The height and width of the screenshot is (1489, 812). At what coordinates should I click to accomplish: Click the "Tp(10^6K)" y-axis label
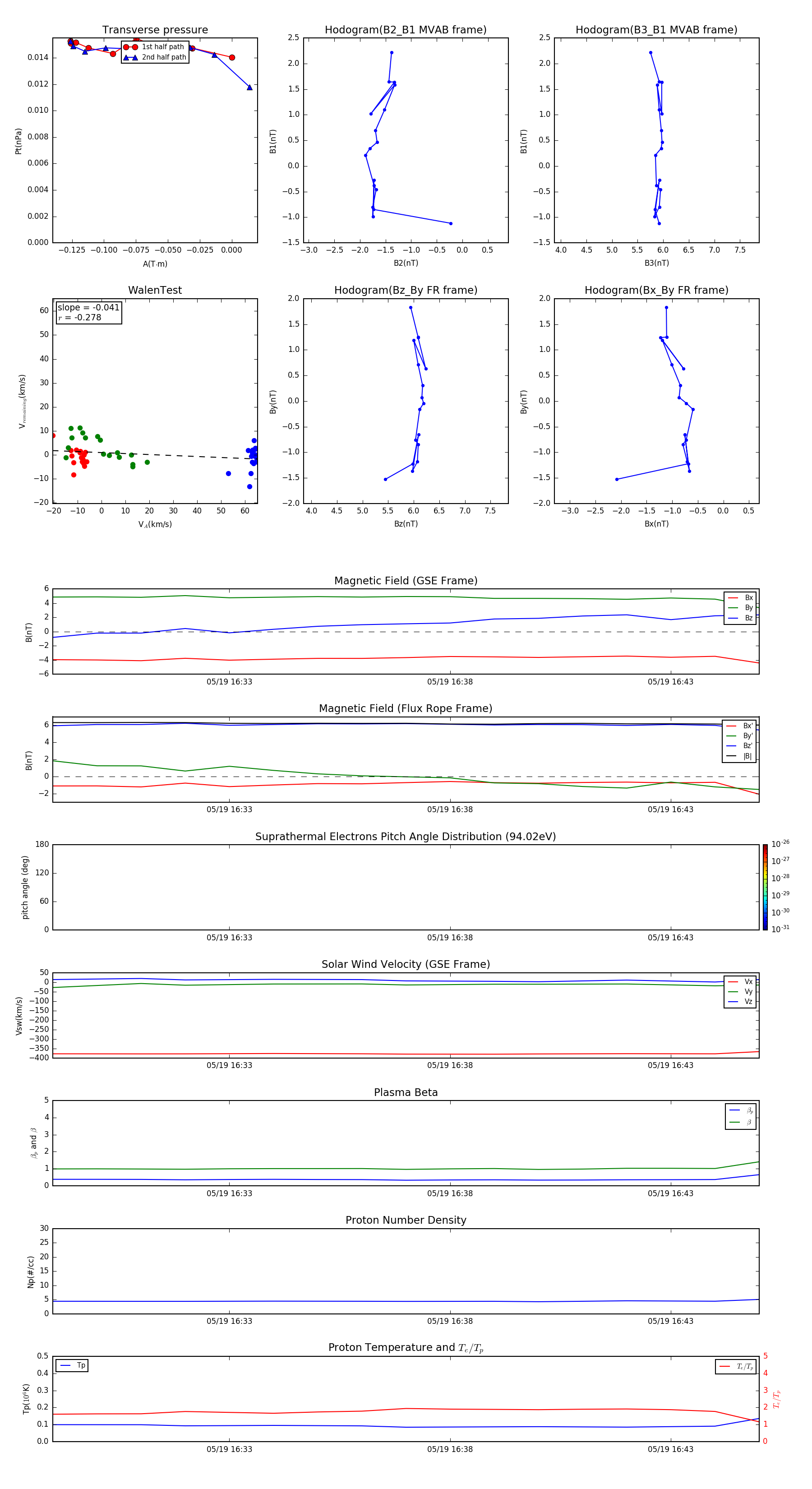(26, 1399)
